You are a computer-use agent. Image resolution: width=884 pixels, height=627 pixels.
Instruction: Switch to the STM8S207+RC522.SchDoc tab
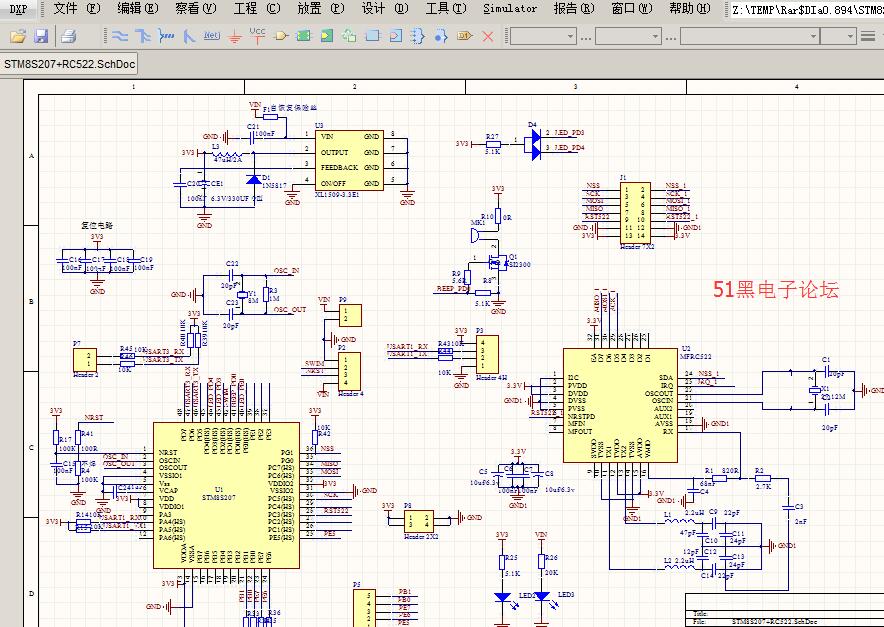click(68, 64)
